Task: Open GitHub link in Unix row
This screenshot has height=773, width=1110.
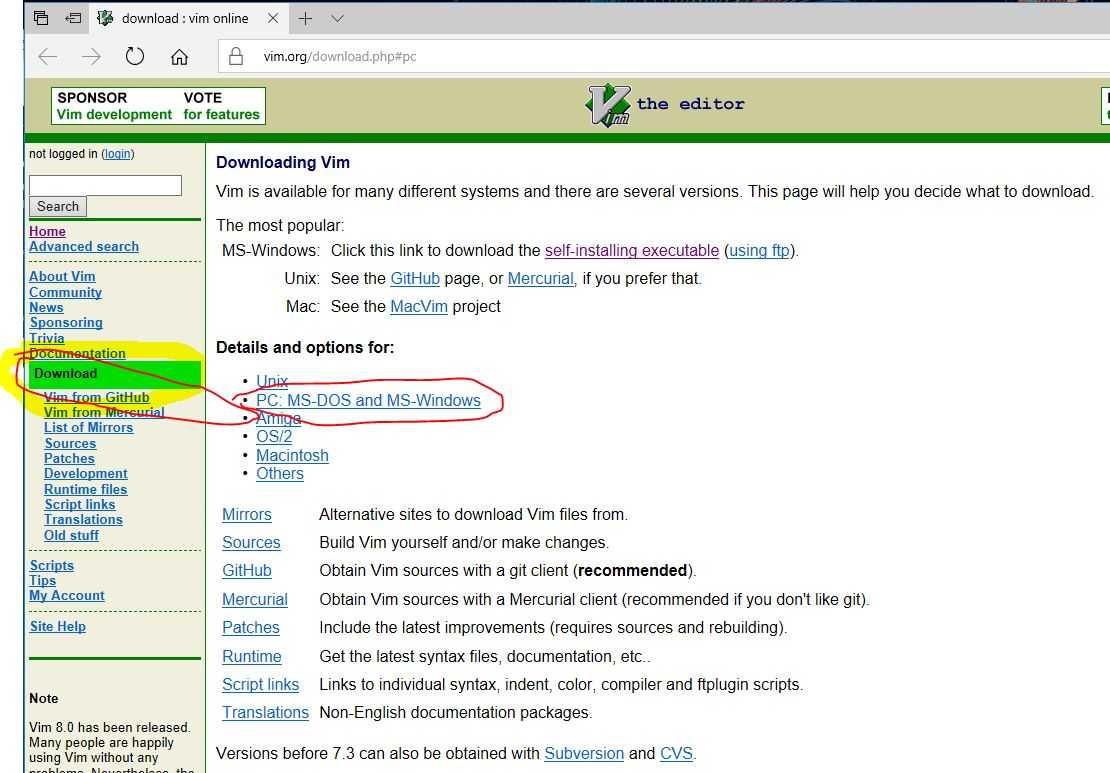Action: [x=415, y=279]
